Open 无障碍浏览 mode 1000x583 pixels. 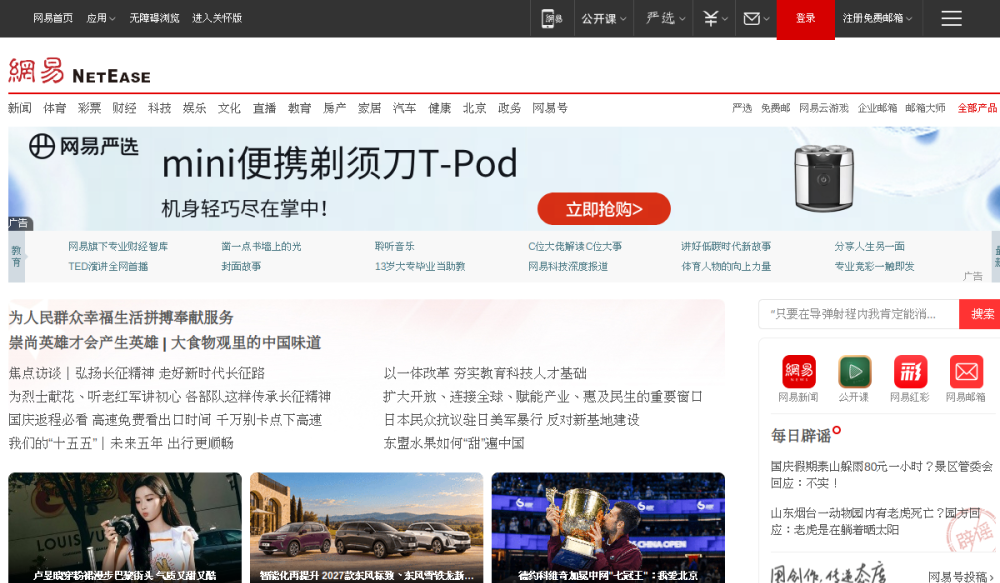[x=154, y=18]
